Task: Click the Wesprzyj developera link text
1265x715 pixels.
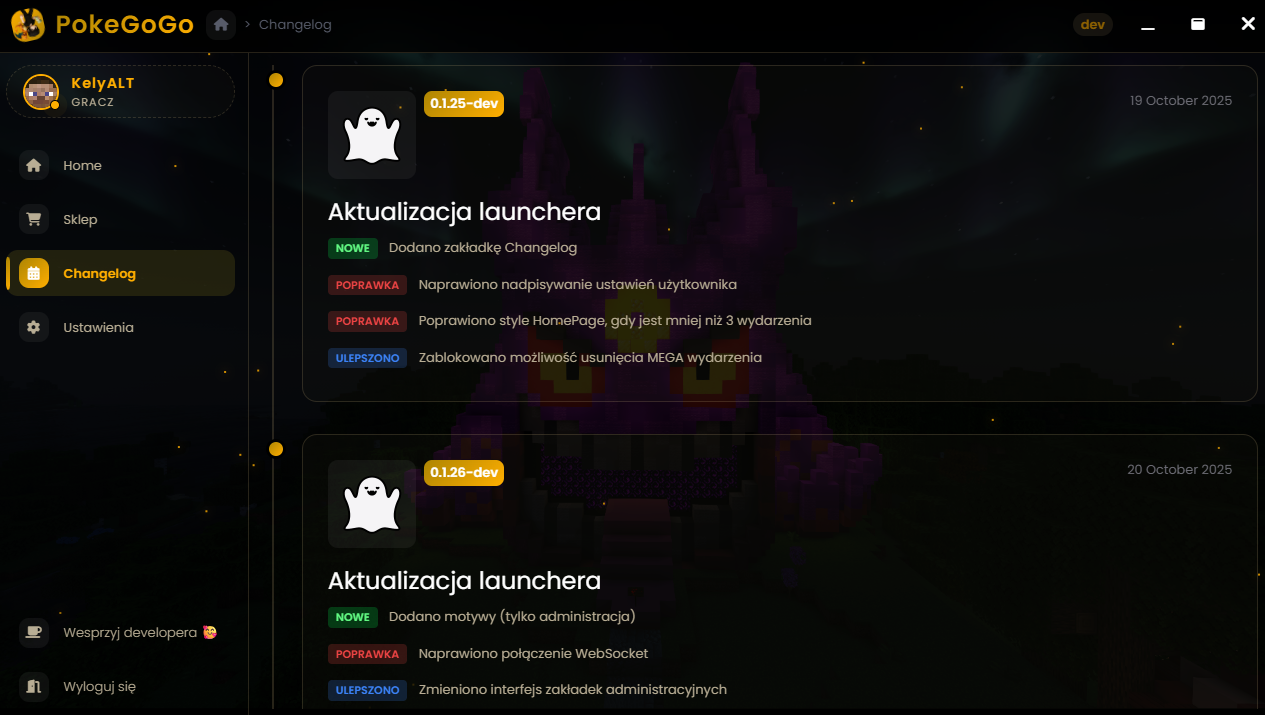Action: pyautogui.click(x=130, y=632)
